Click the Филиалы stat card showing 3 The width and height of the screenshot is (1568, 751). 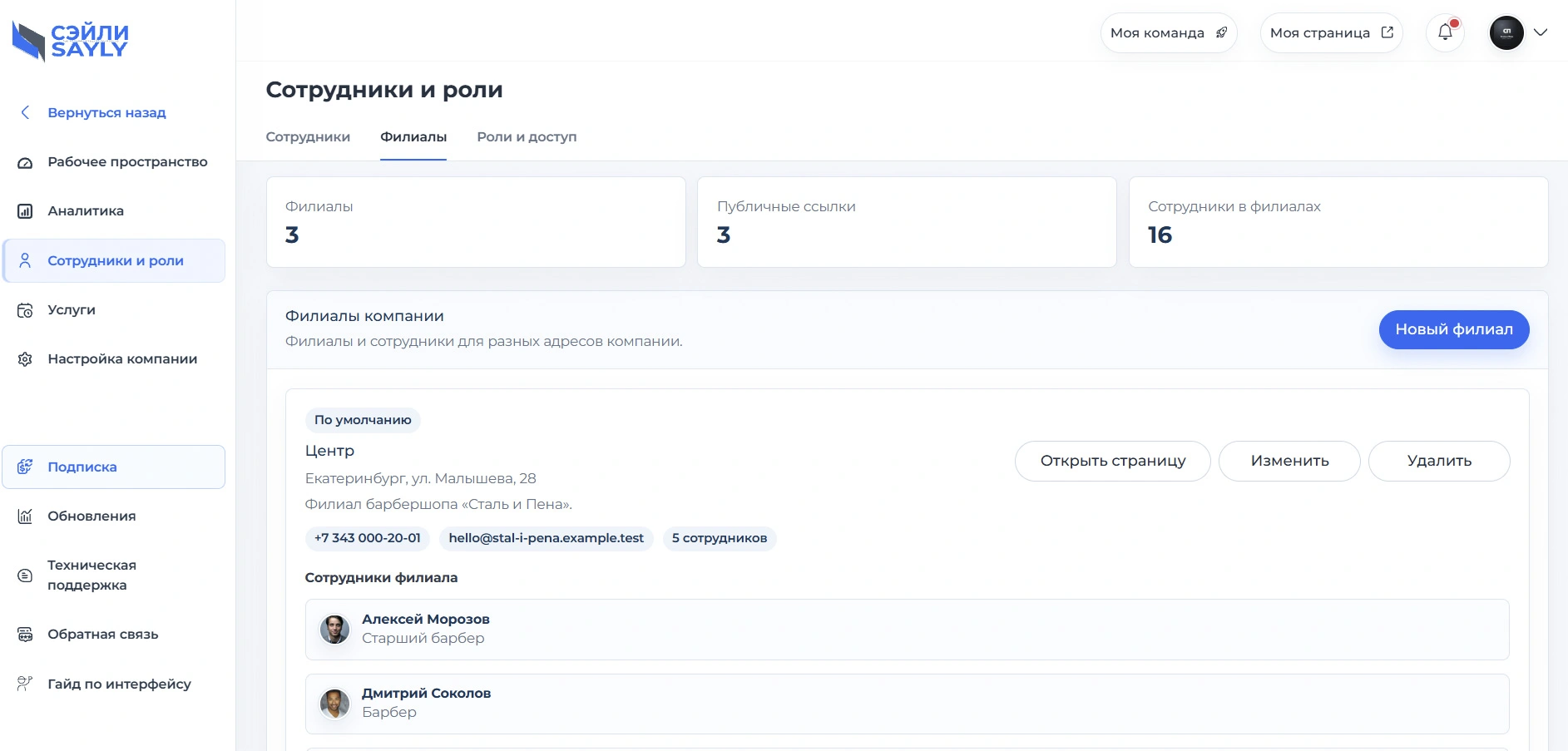[x=476, y=222]
